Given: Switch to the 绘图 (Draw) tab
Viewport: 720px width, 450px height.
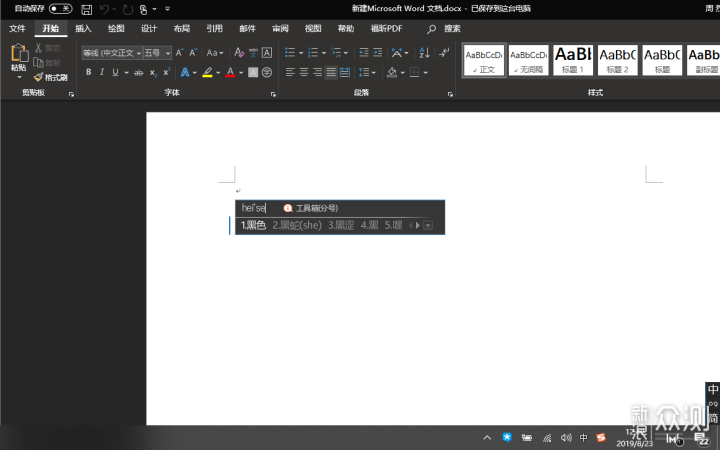Looking at the screenshot, I should [x=116, y=28].
